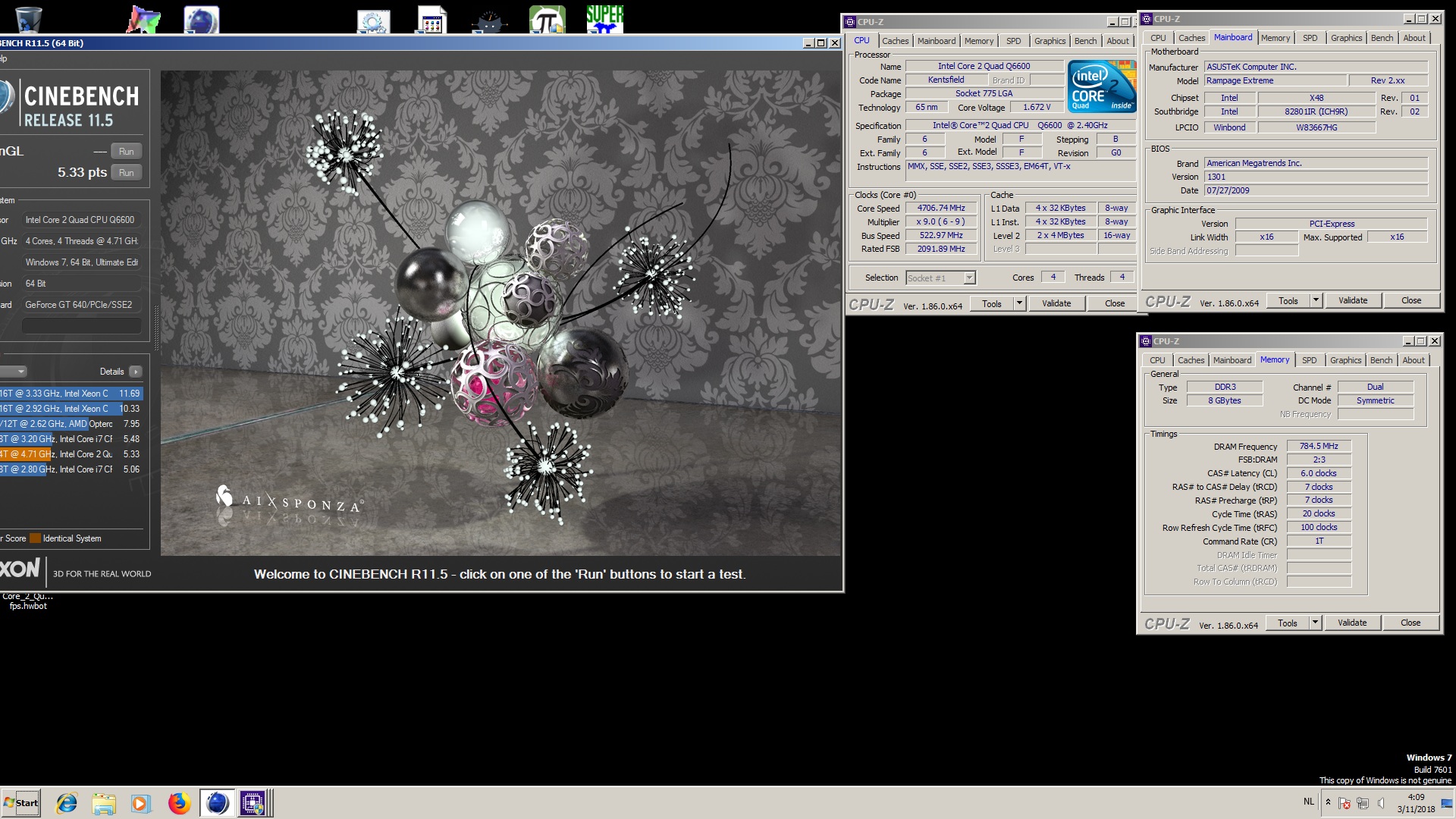Open the Bench tab in the left CPU-Z window
Viewport: 1456px width, 819px height.
[x=1085, y=41]
